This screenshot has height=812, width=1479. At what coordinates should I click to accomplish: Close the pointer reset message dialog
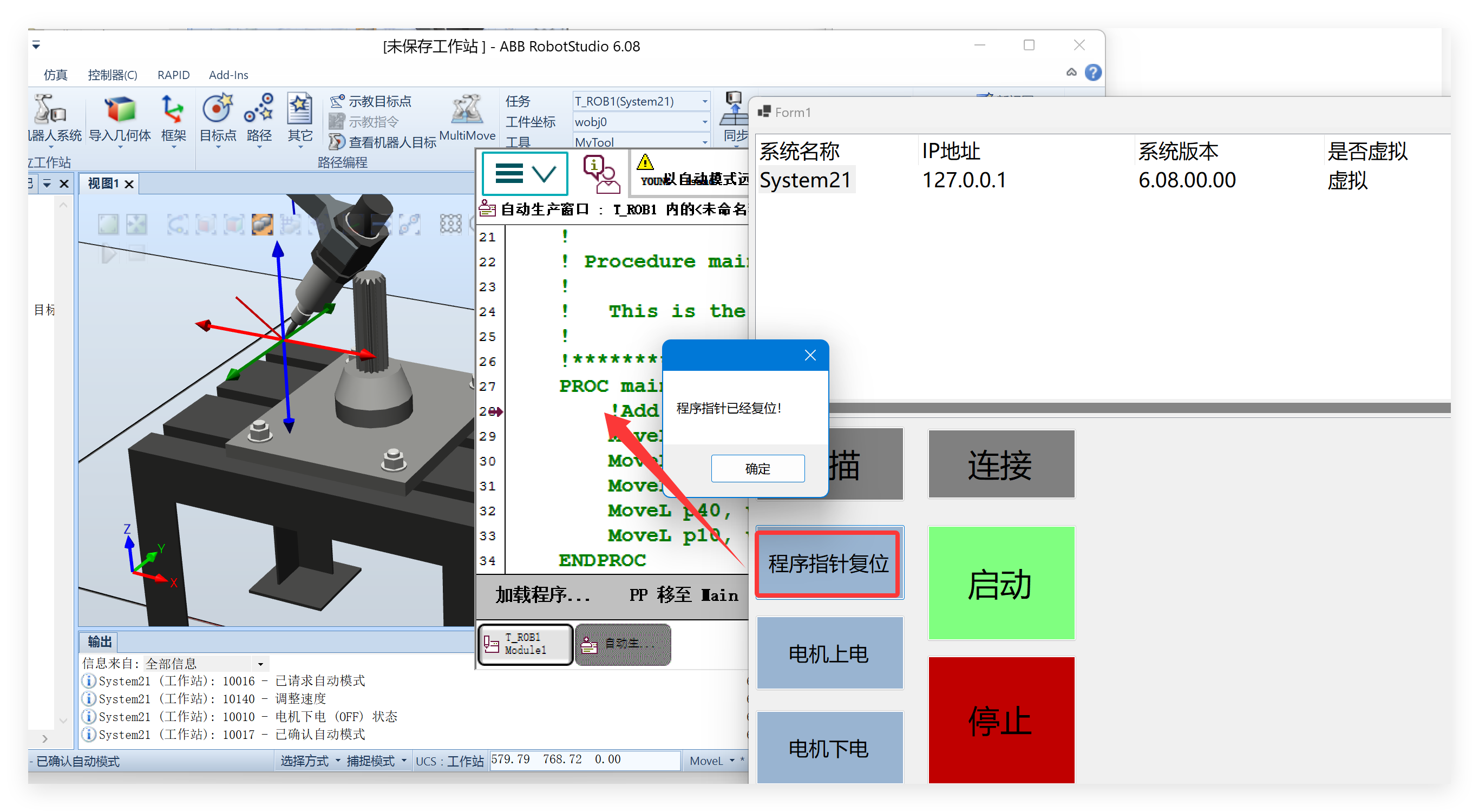pyautogui.click(x=809, y=356)
